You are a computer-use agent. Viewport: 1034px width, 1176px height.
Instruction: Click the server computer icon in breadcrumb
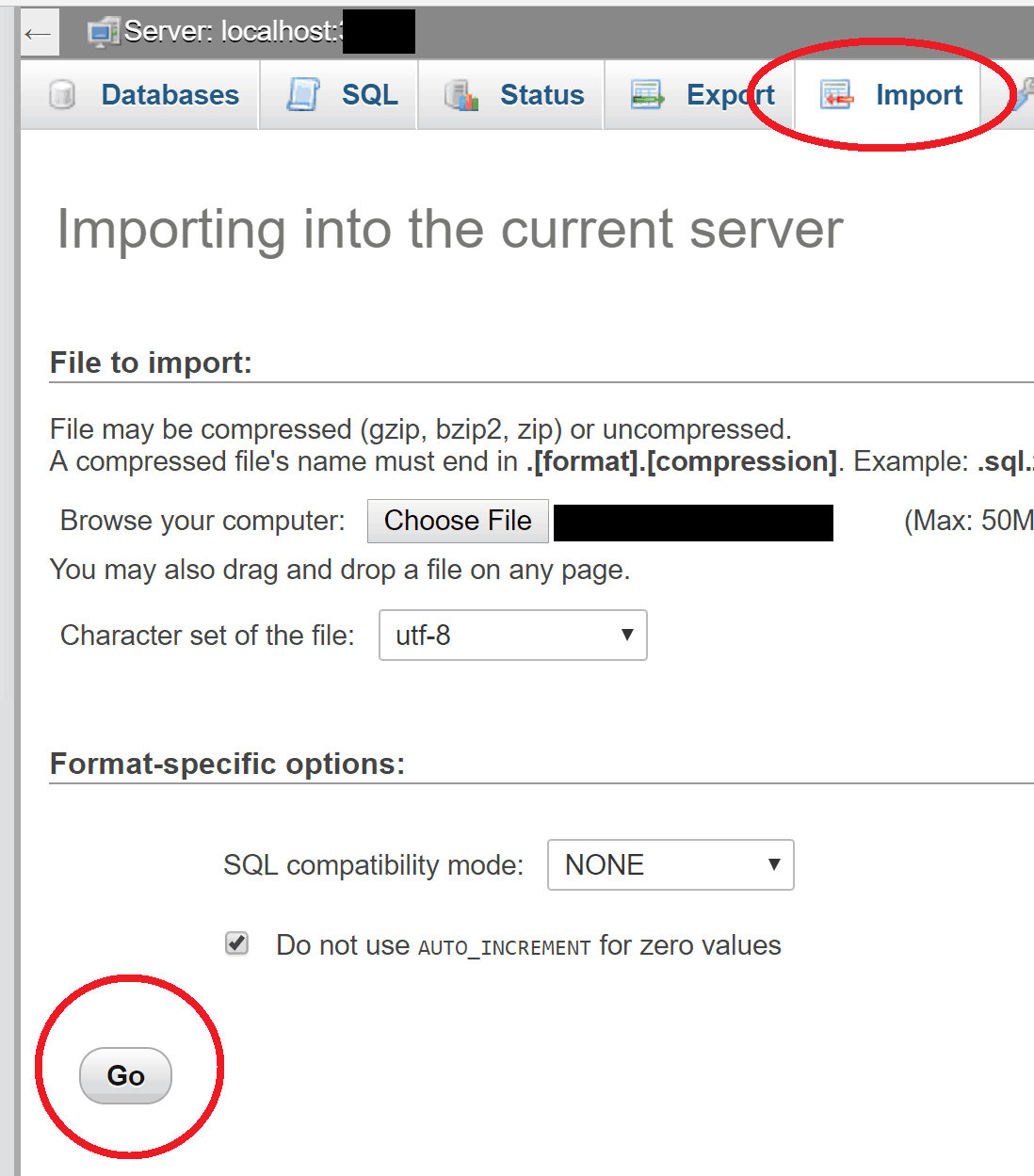pos(102,33)
